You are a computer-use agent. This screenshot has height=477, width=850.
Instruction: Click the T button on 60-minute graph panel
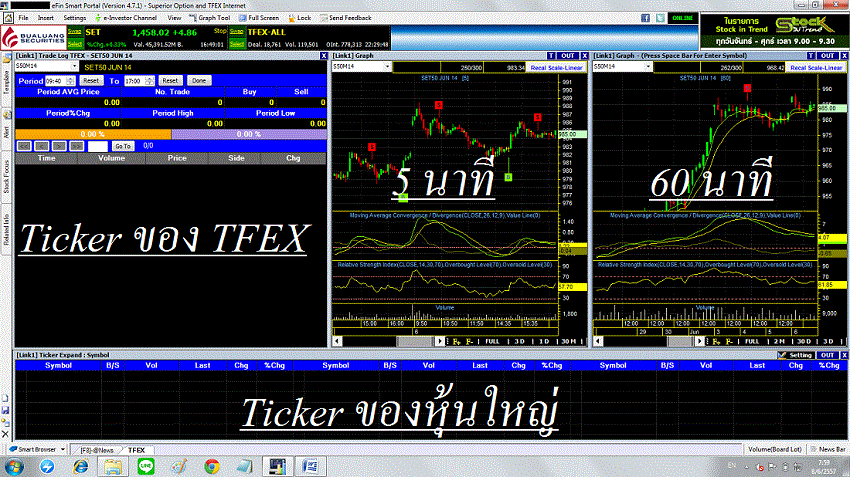click(x=811, y=56)
